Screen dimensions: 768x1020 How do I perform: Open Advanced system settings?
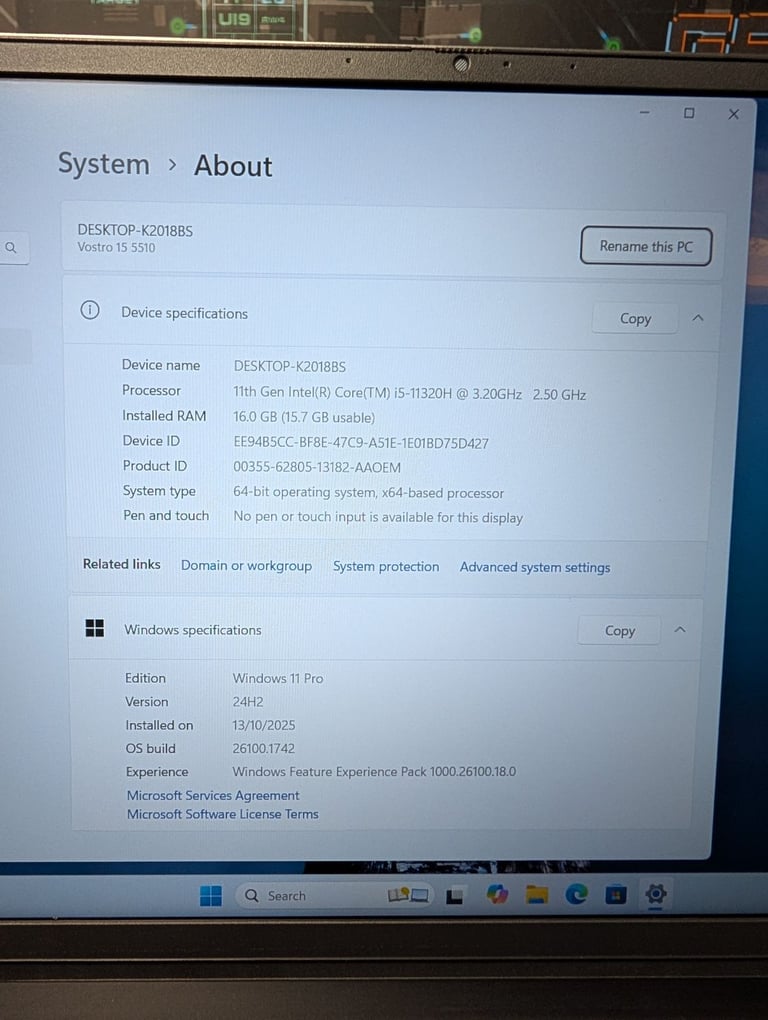[x=535, y=567]
